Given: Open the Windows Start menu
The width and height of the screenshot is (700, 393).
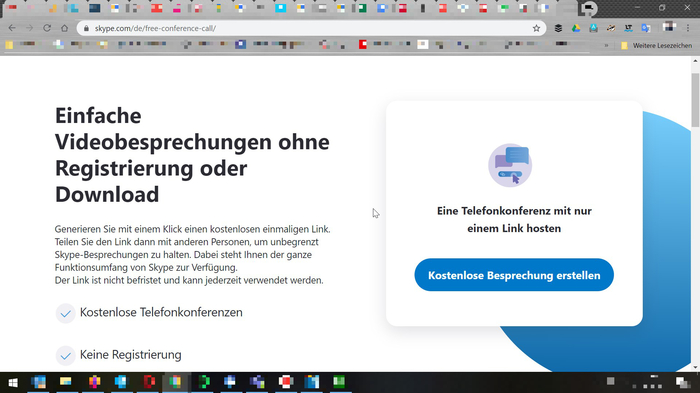Looking at the screenshot, I should pos(12,382).
